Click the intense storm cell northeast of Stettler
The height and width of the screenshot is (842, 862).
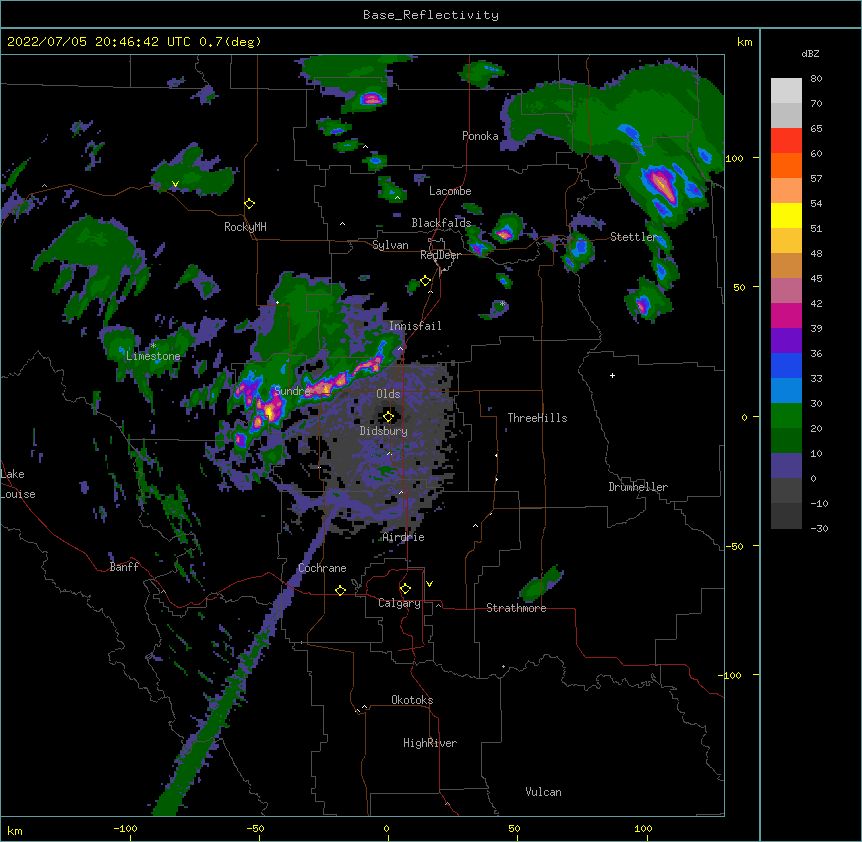coord(664,186)
